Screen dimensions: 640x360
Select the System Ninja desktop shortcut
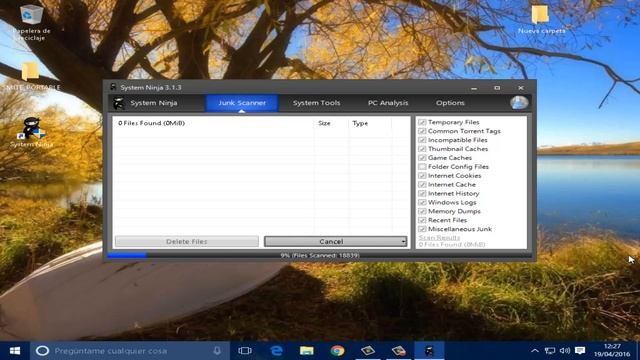tap(31, 132)
